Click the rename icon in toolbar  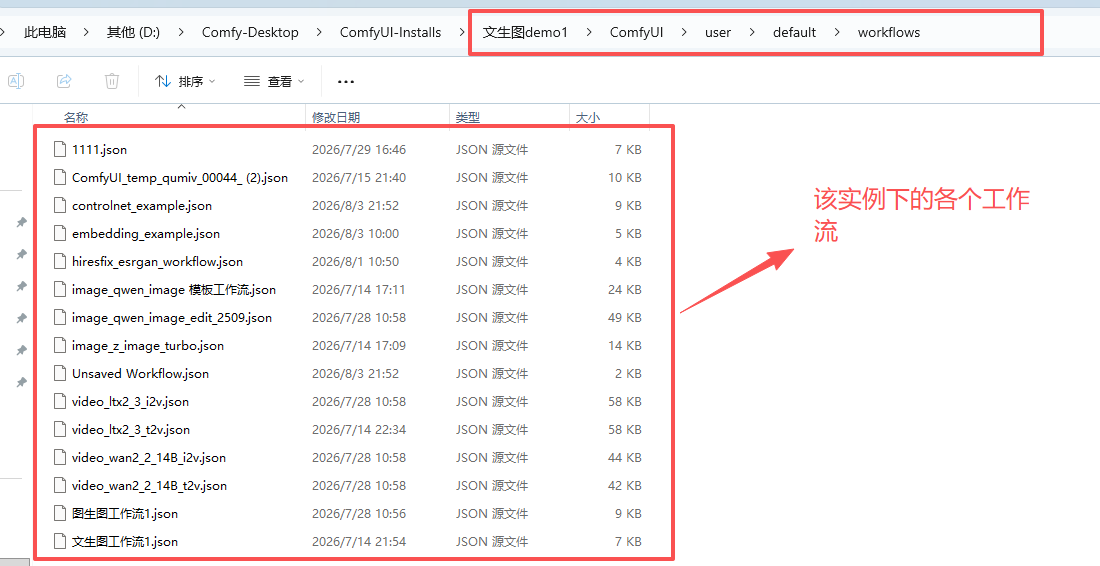(x=16, y=81)
